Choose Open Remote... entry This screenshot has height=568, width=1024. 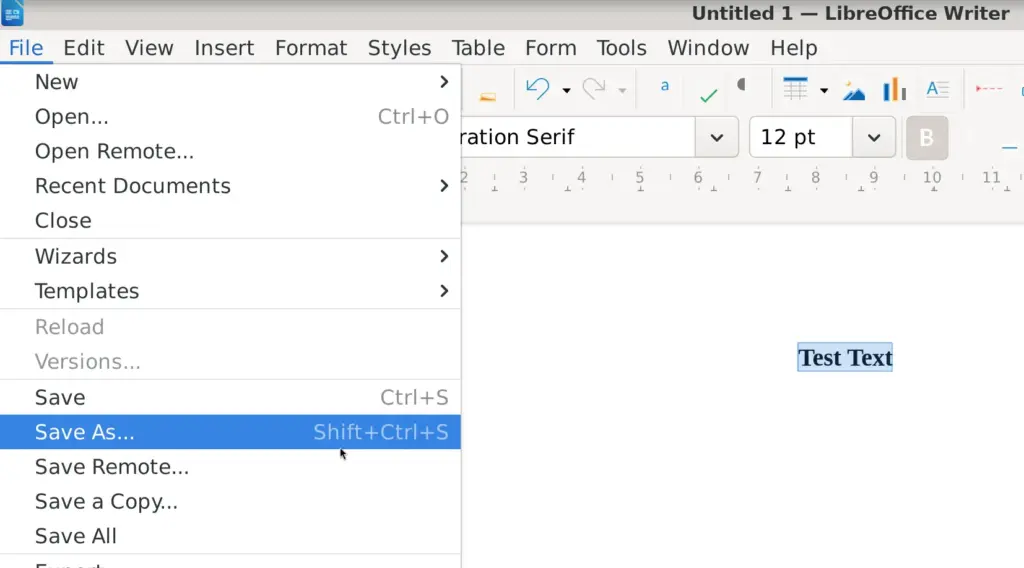tap(230, 151)
